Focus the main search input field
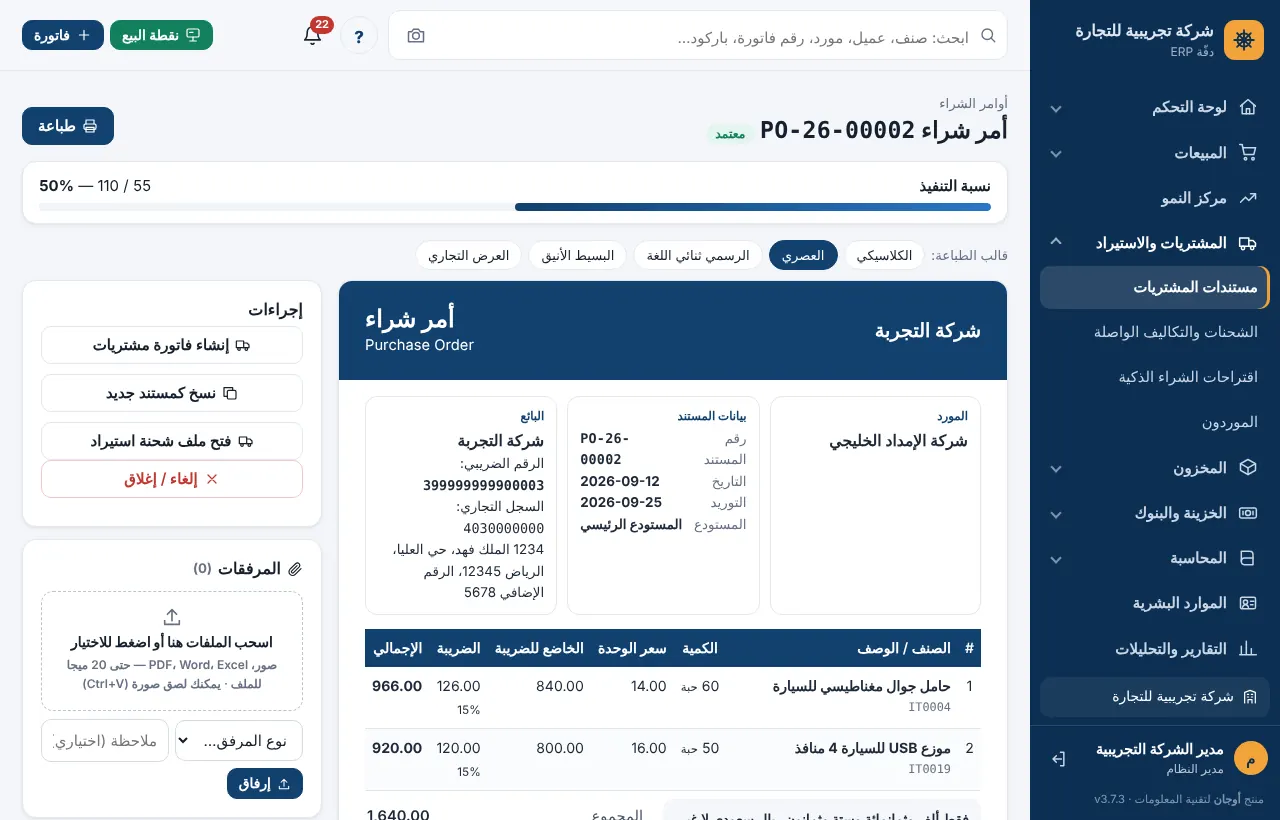 [x=698, y=36]
